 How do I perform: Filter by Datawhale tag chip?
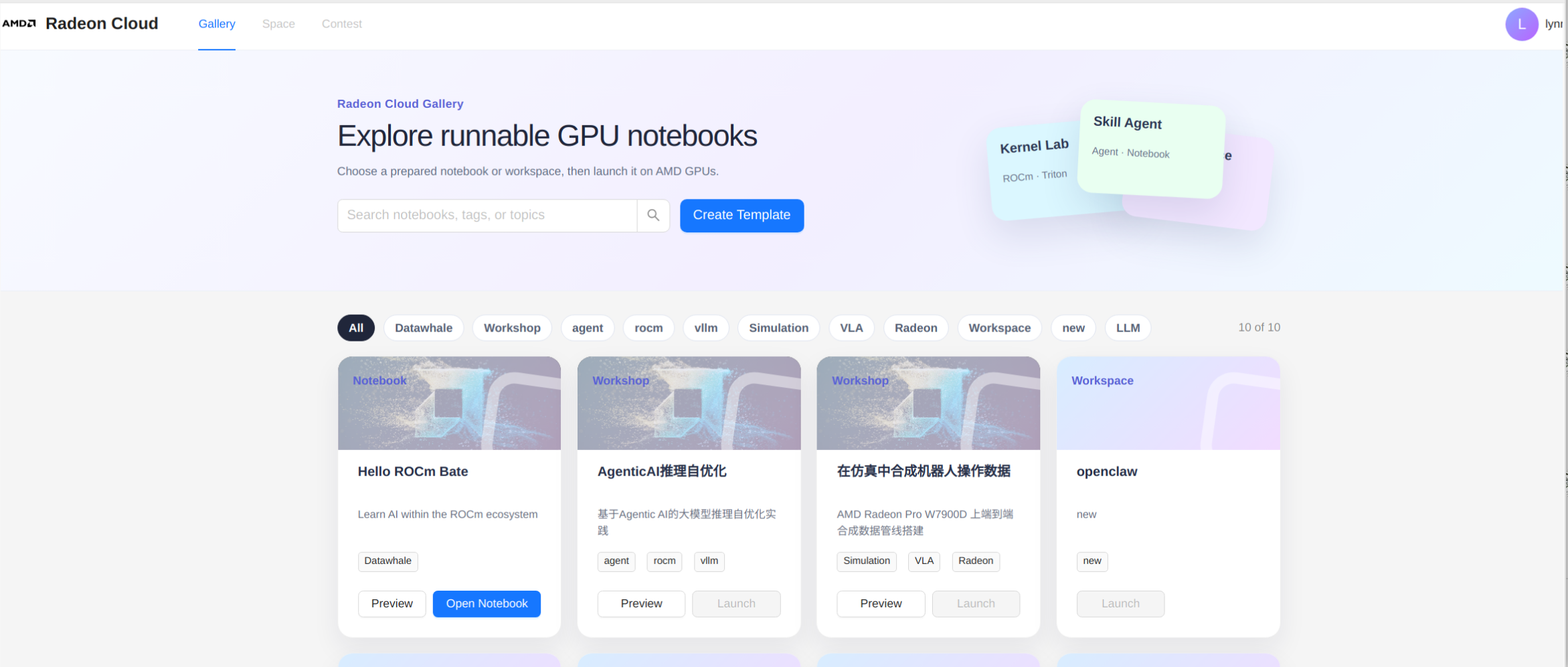pos(424,327)
